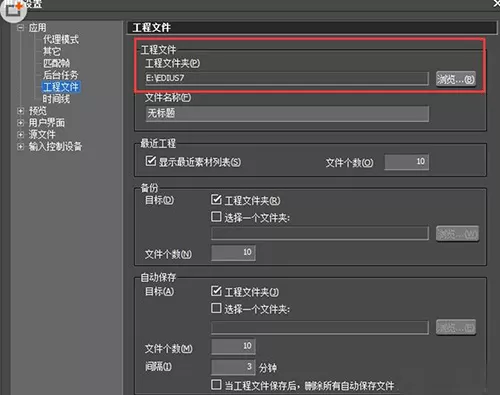Screen dimensions: 500x395
Task: Expand the 用户界面 tree node
Action: [x=21, y=123]
